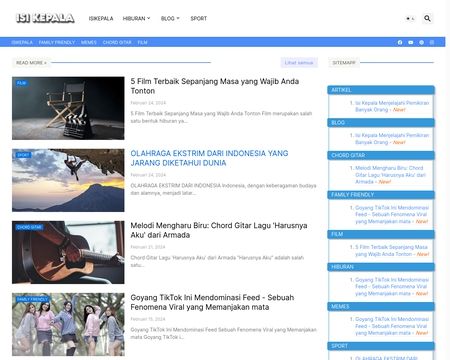Click the ISI KEPALA site logo
Screen dimensions: 450x360
[45, 18]
